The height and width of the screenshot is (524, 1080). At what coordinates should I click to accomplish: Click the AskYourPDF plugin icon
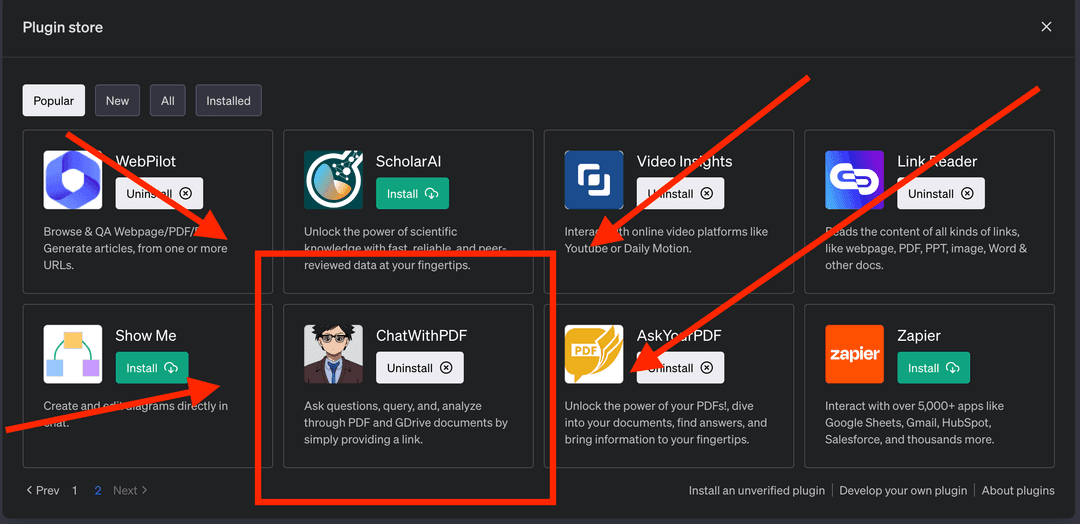(x=594, y=354)
